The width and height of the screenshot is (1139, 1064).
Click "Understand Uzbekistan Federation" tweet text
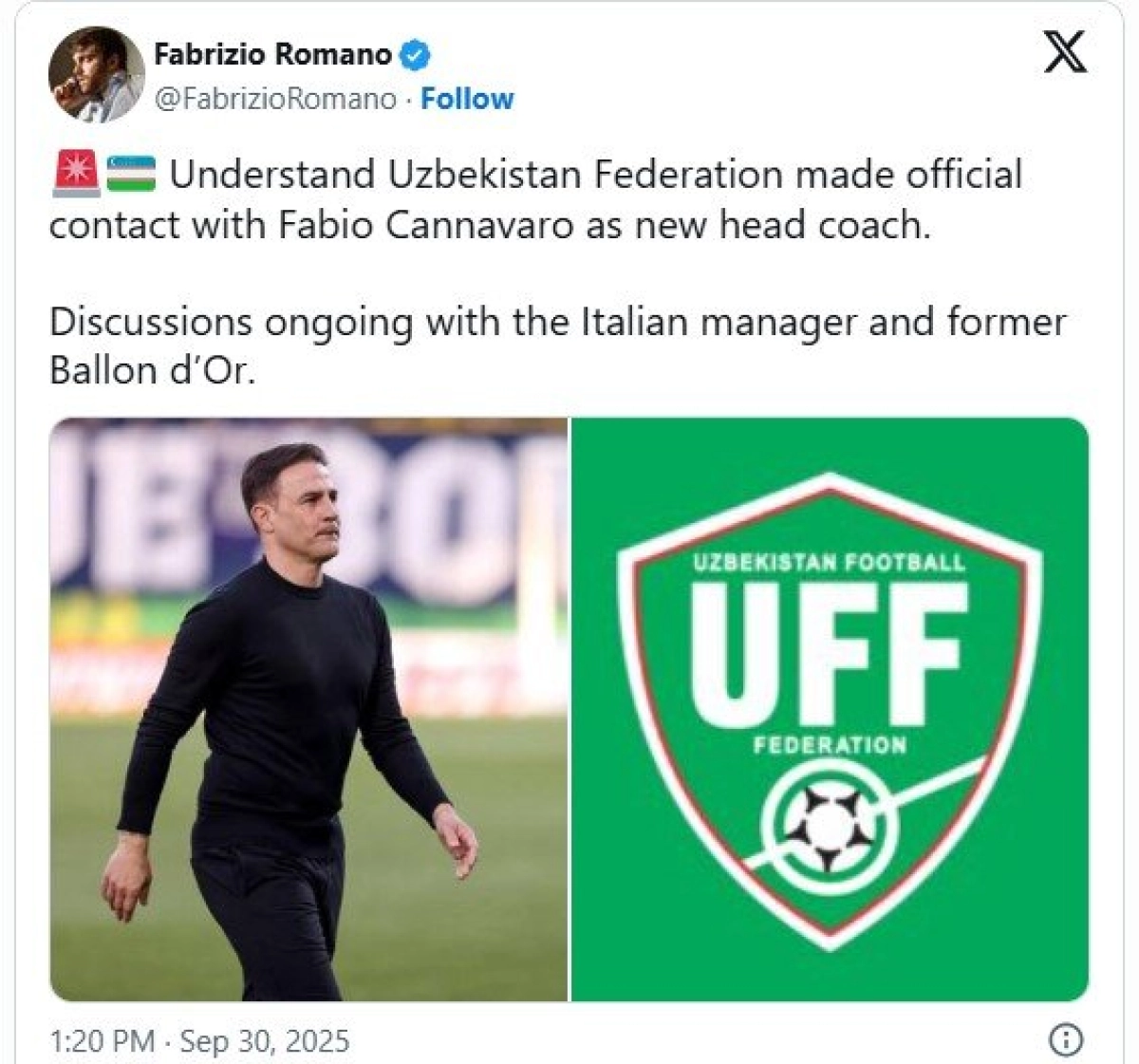coord(476,175)
